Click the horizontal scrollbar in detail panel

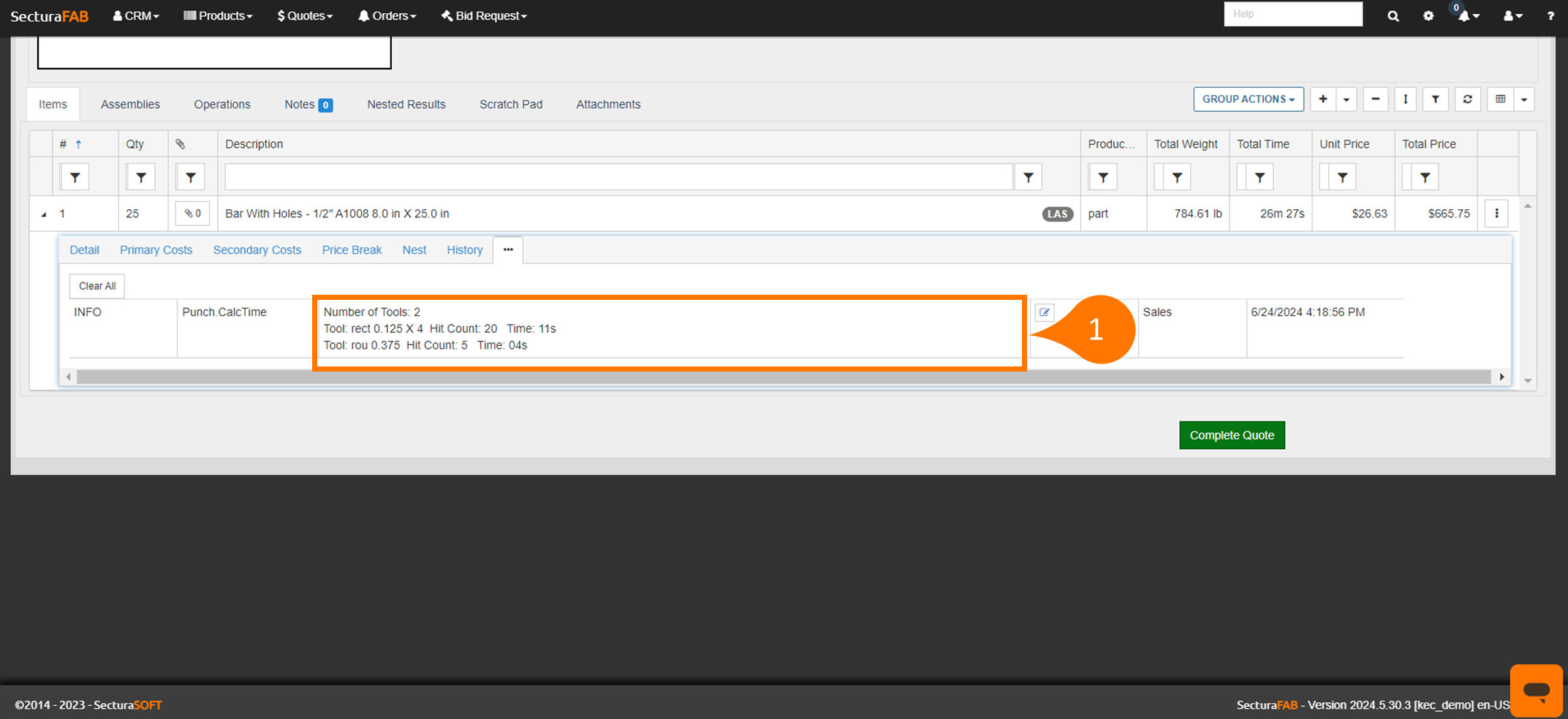pos(782,377)
